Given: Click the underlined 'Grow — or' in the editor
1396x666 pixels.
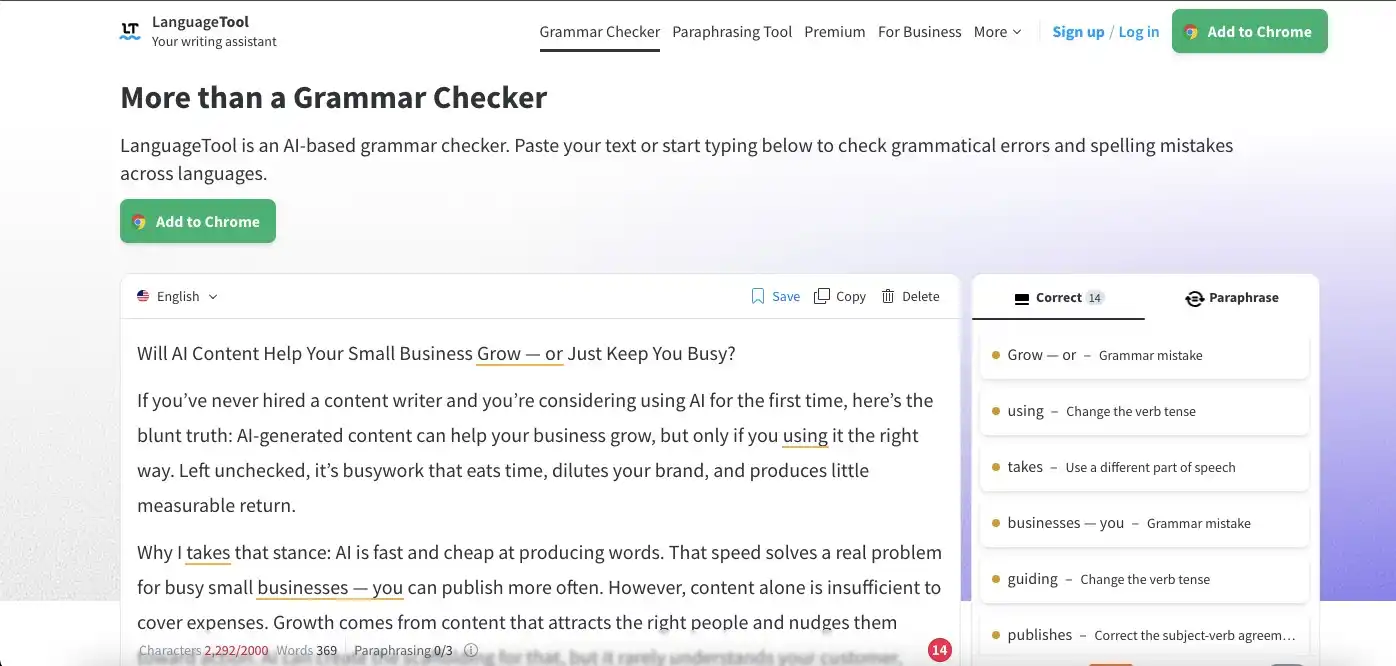Looking at the screenshot, I should (520, 354).
